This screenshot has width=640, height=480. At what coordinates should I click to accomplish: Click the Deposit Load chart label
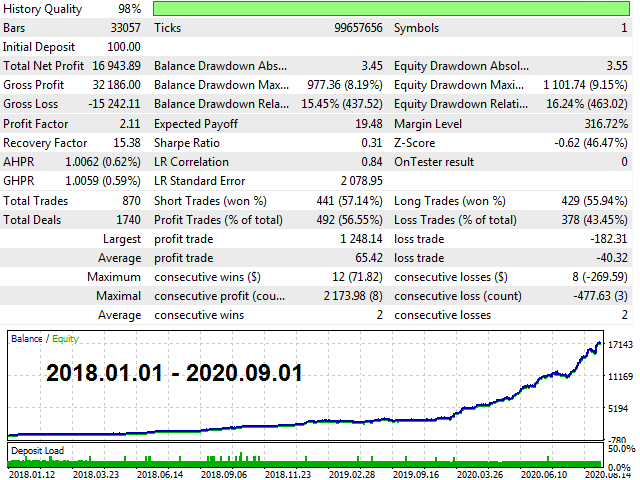pyautogui.click(x=36, y=451)
